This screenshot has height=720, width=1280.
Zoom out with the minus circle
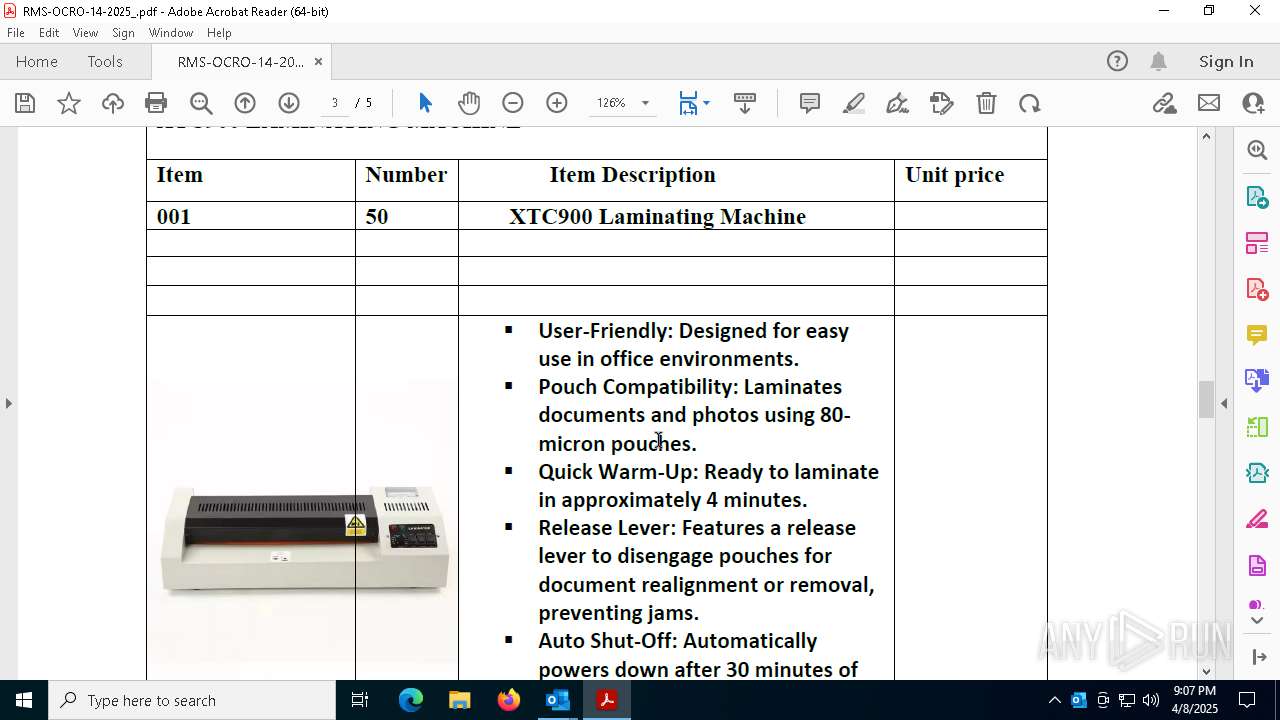513,103
